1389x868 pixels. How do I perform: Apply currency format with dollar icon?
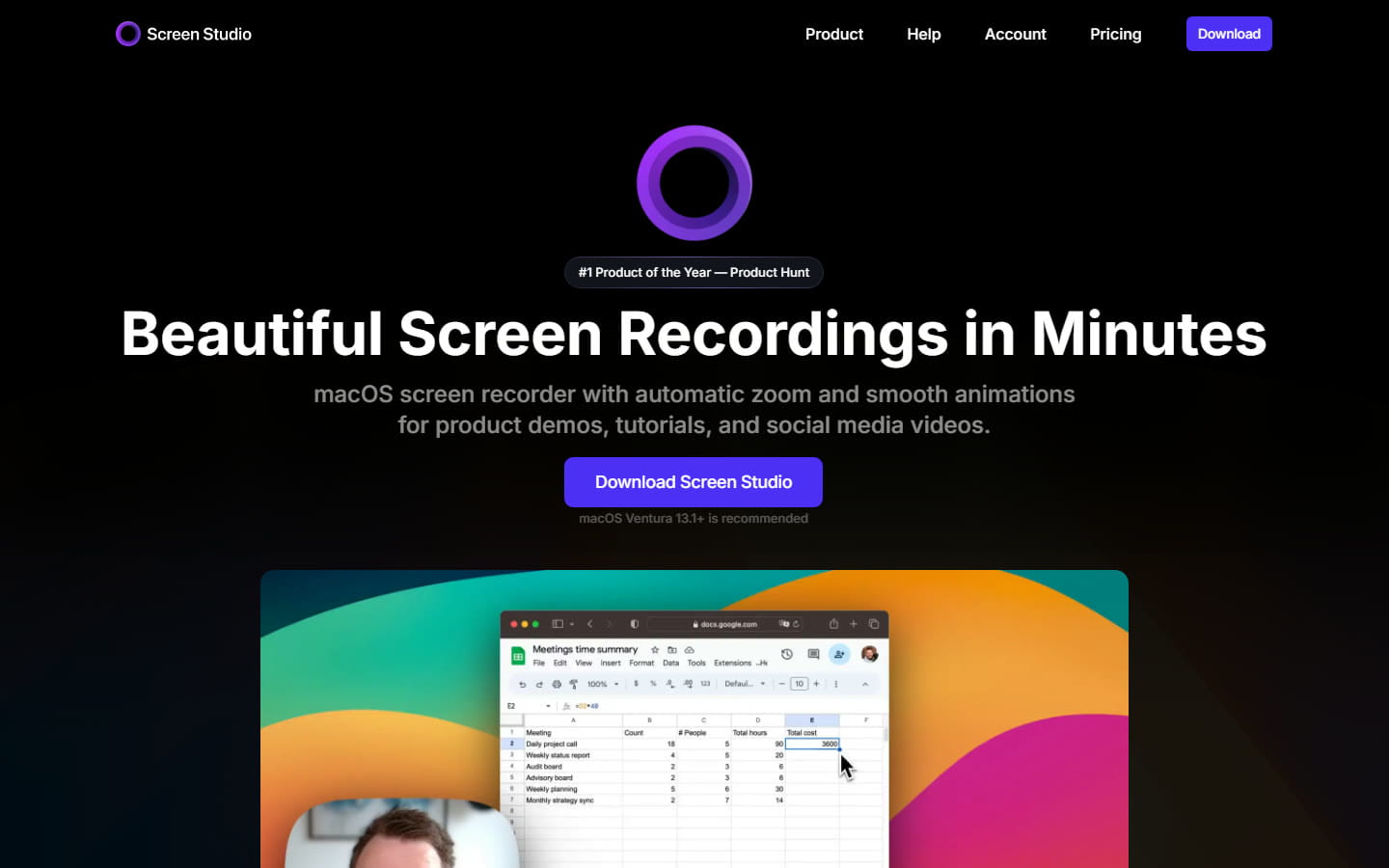[636, 684]
